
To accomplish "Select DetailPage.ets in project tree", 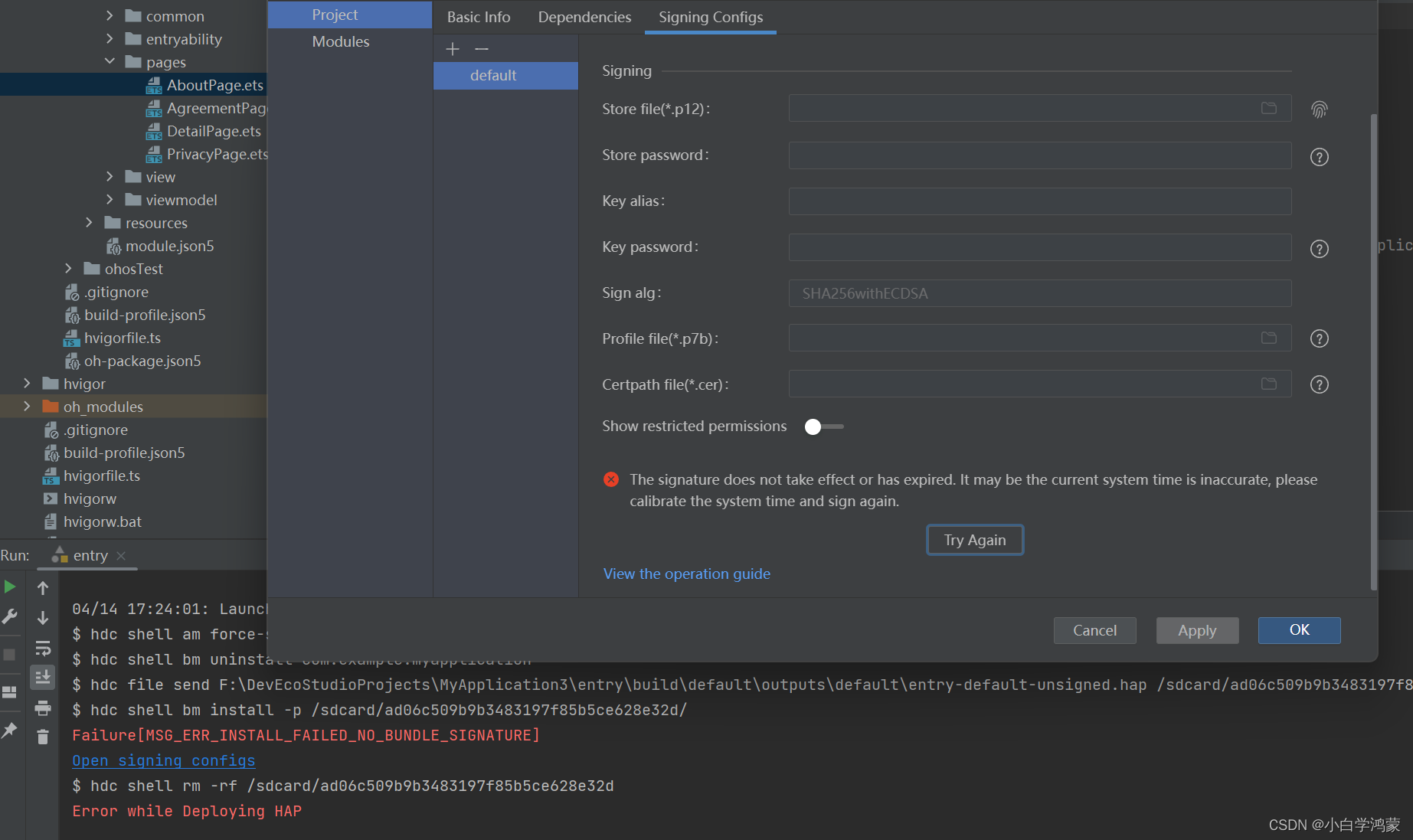I will (x=214, y=131).
